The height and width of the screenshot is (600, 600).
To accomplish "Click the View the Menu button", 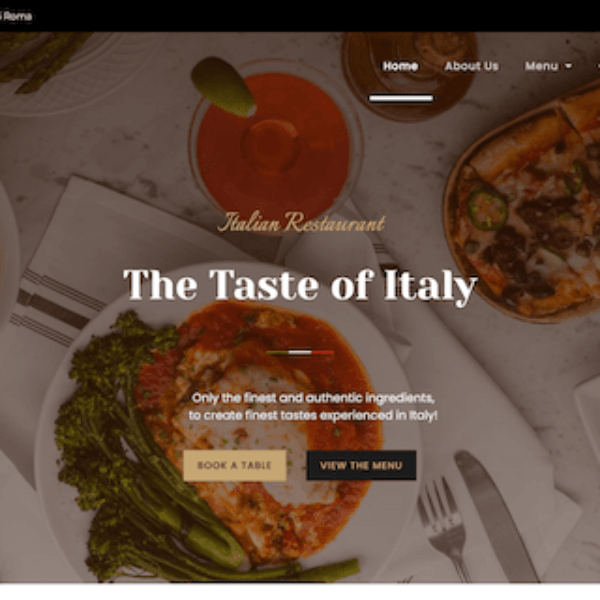I will [x=361, y=465].
